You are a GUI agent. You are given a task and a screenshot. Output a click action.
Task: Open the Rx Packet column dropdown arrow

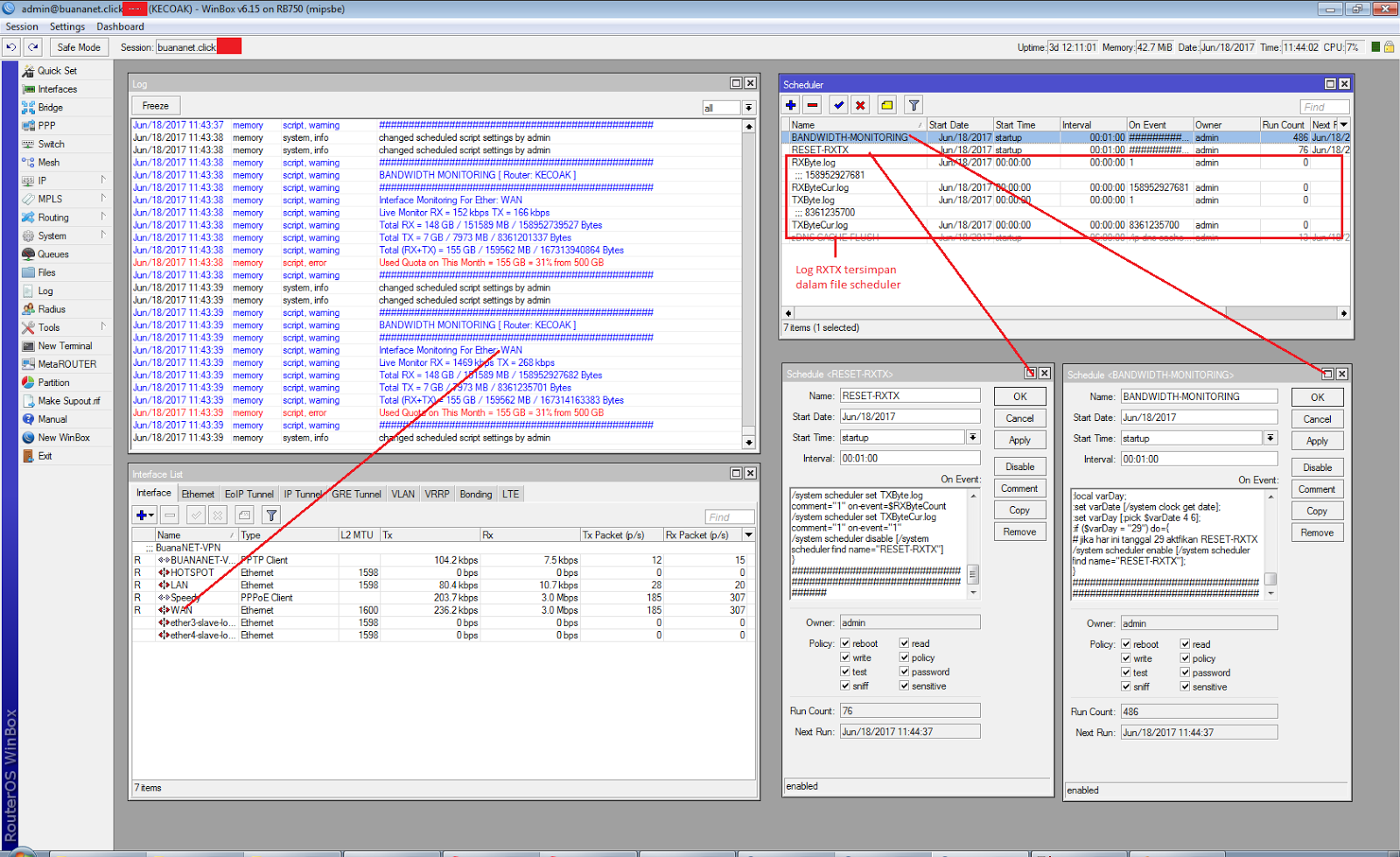point(748,535)
